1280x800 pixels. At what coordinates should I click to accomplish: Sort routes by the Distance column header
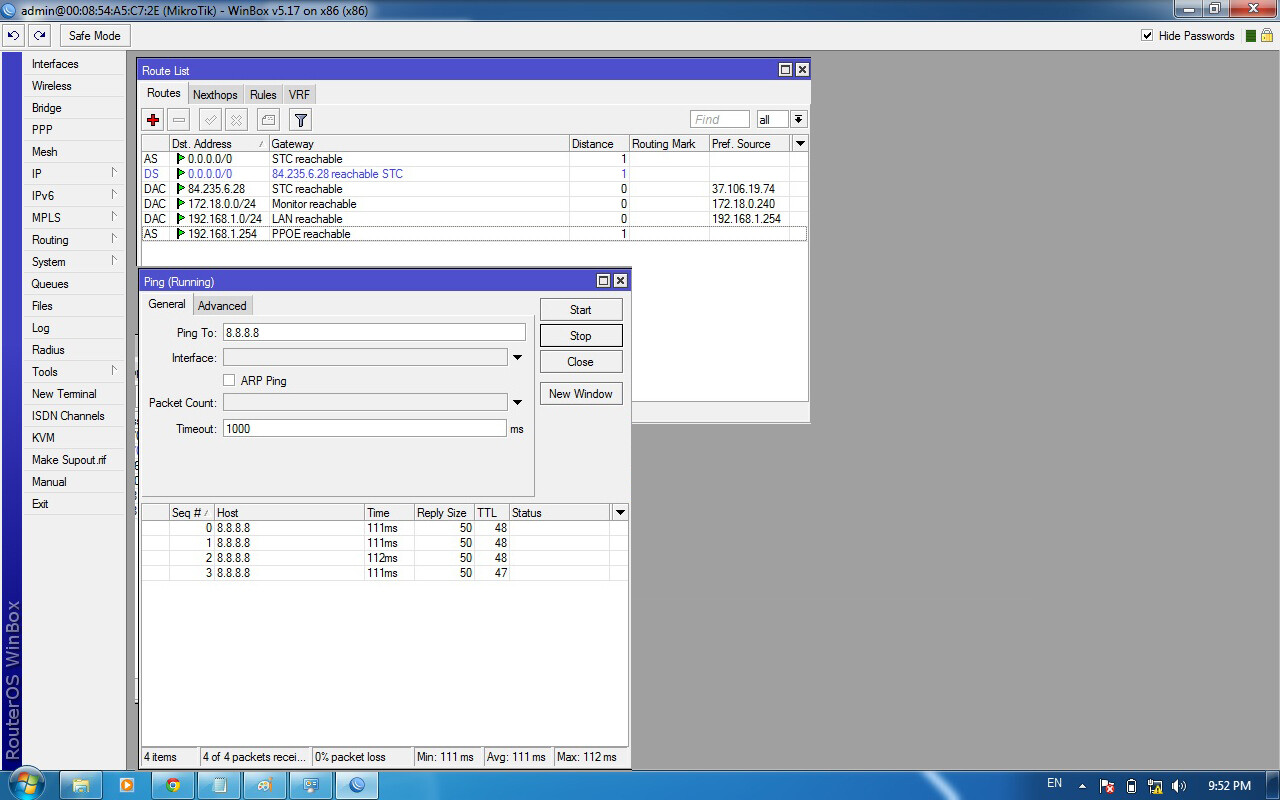tap(599, 144)
